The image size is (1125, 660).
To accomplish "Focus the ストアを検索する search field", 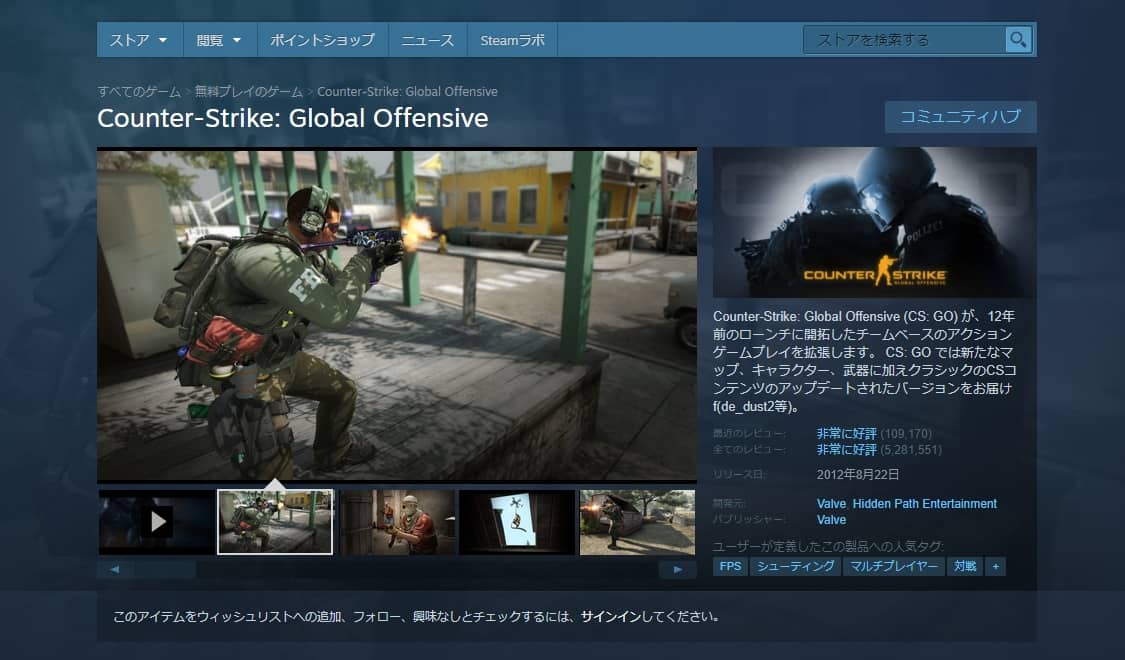I will pyautogui.click(x=904, y=39).
